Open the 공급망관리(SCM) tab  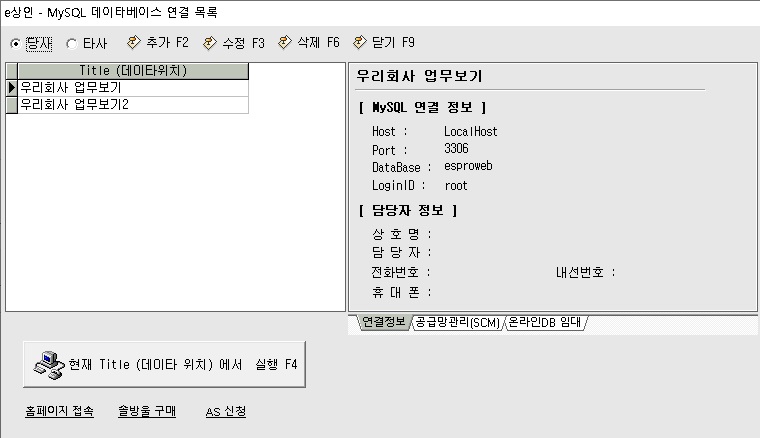(x=456, y=322)
